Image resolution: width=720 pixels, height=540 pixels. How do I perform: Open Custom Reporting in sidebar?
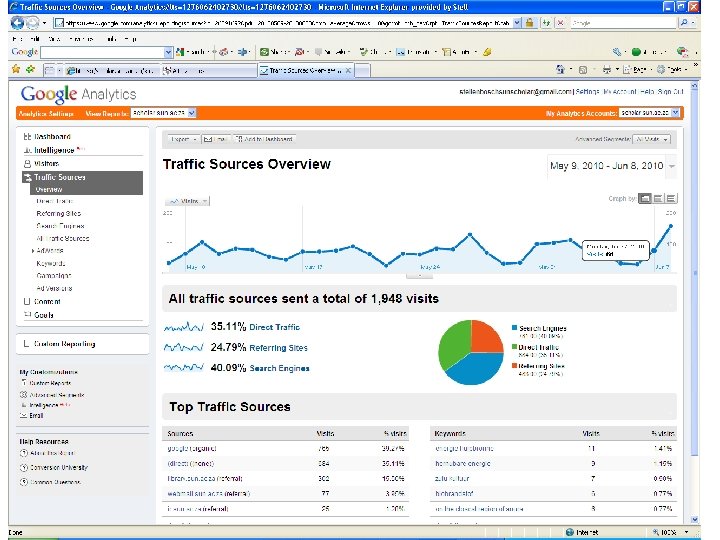click(64, 344)
